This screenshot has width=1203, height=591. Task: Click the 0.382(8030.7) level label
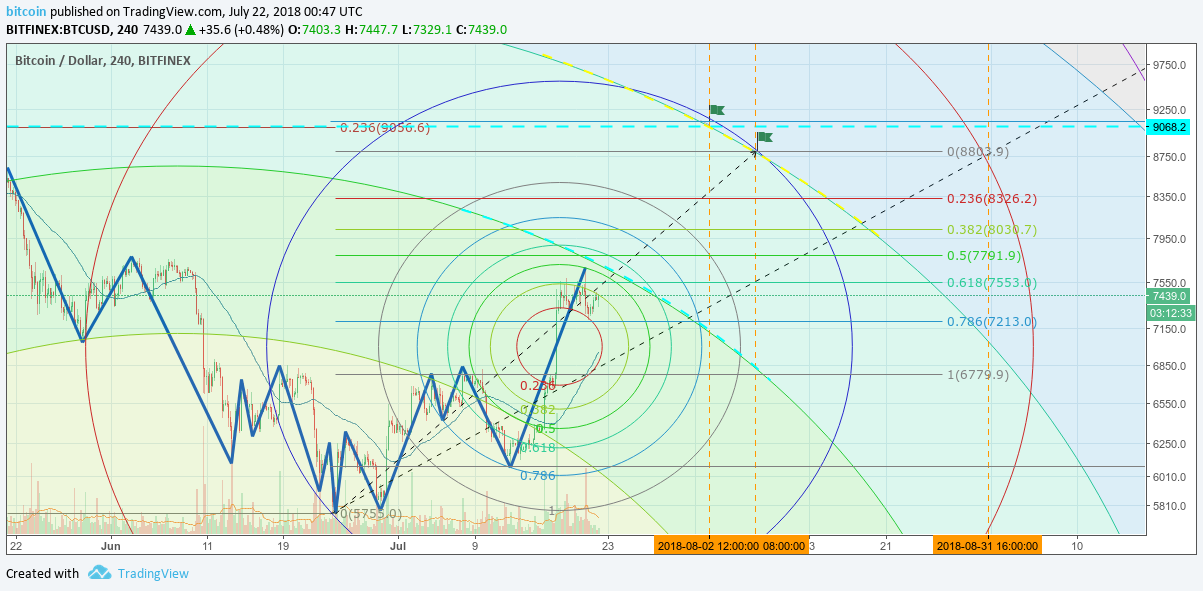click(x=991, y=230)
